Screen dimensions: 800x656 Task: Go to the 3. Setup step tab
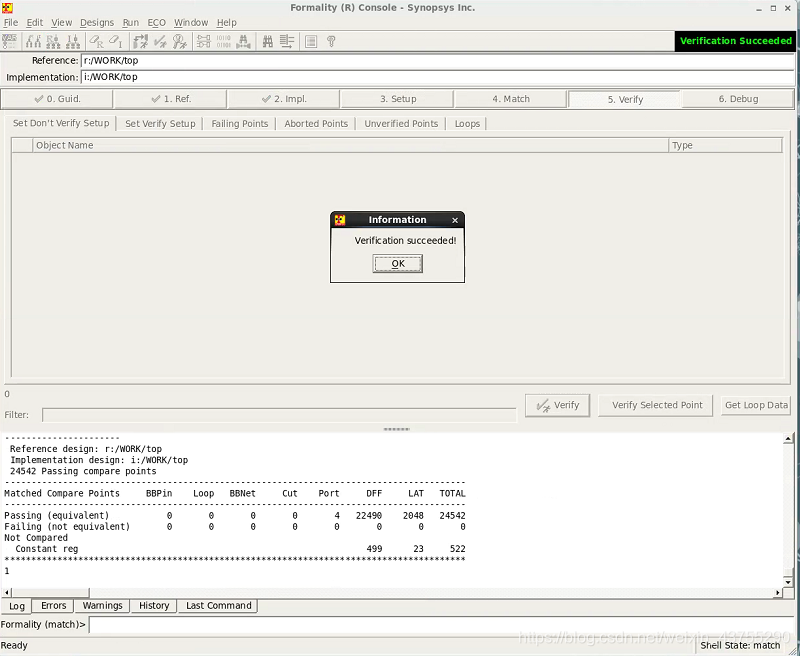click(x=397, y=99)
